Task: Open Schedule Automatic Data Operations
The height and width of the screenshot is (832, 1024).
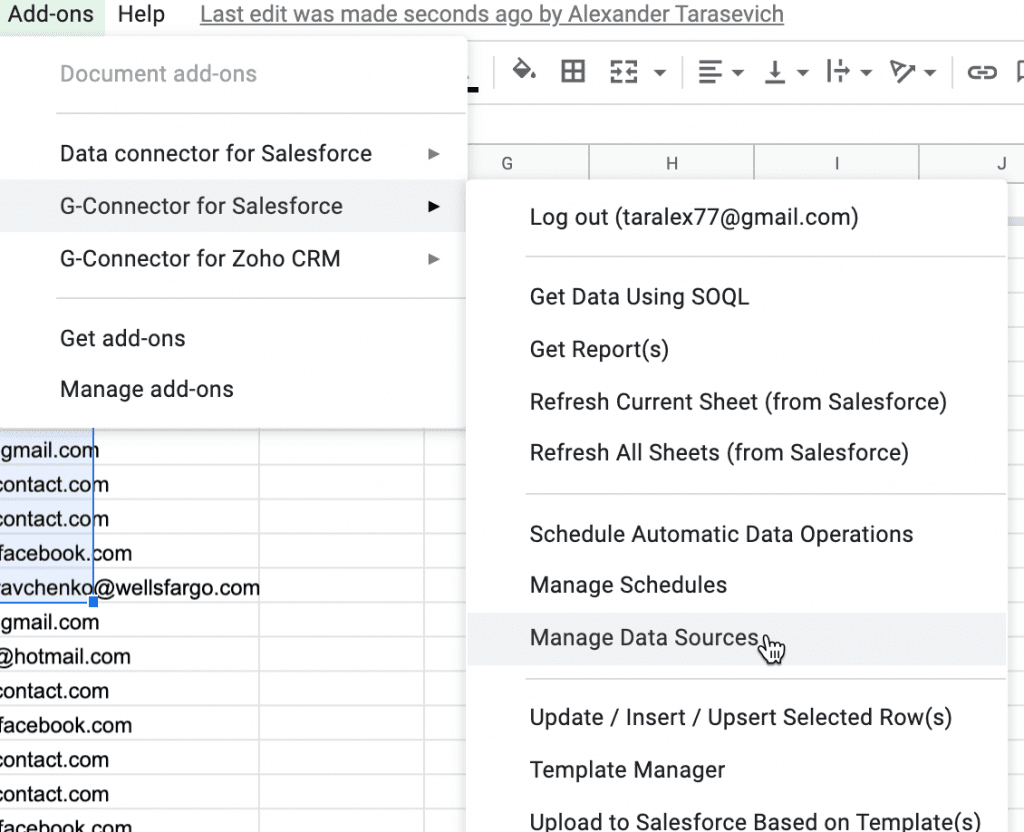Action: (x=737, y=534)
